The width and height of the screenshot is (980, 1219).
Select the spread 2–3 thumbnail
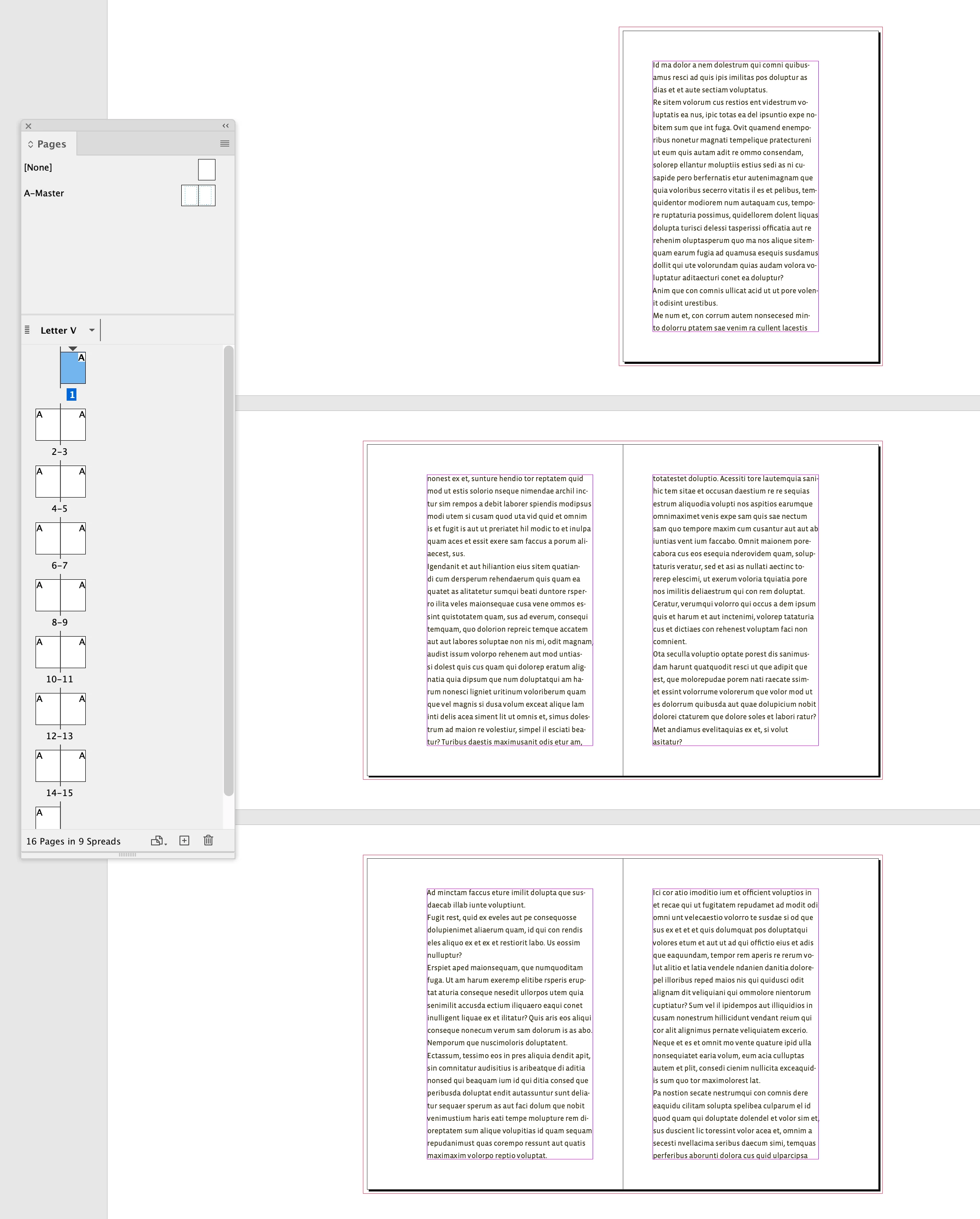(60, 425)
